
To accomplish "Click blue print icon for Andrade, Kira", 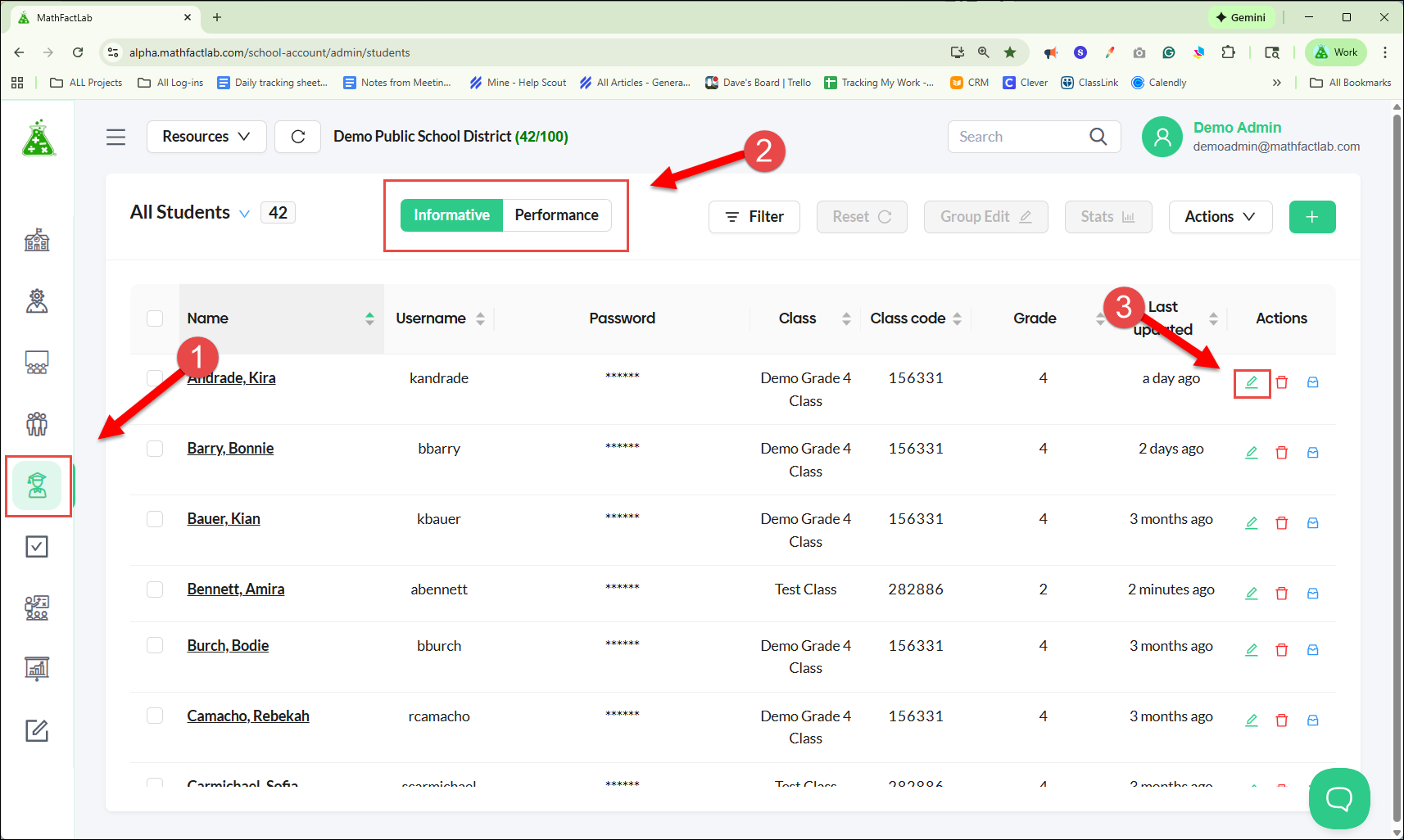I will click(x=1313, y=382).
